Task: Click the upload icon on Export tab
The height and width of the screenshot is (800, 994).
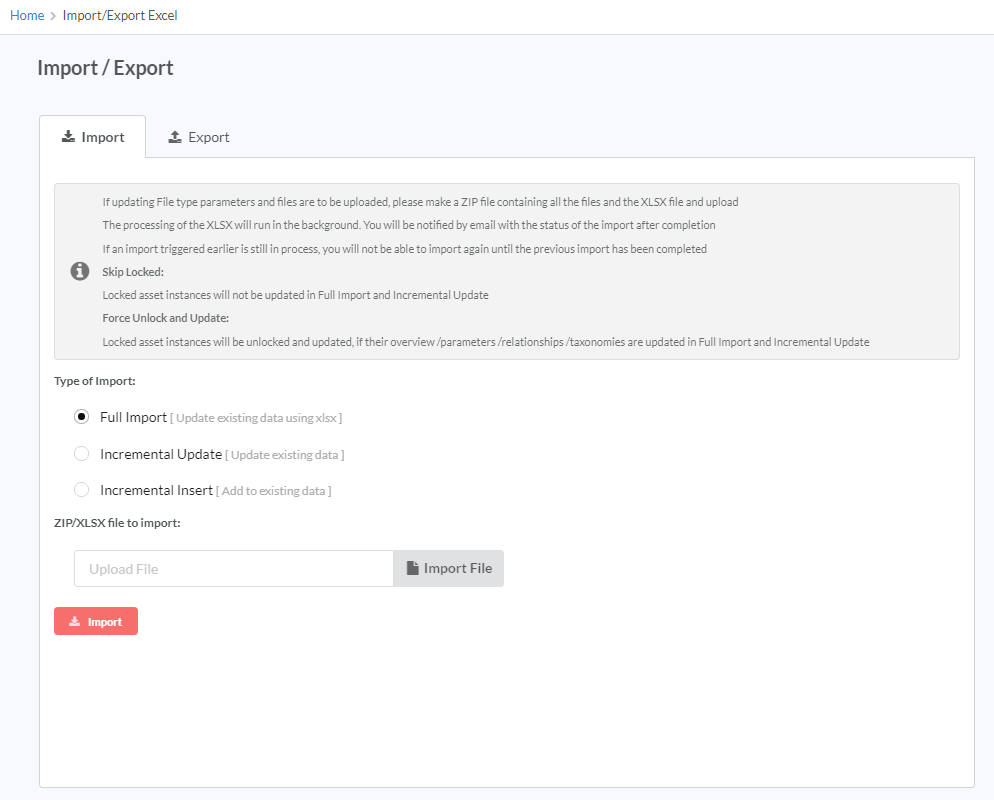Action: coord(175,137)
